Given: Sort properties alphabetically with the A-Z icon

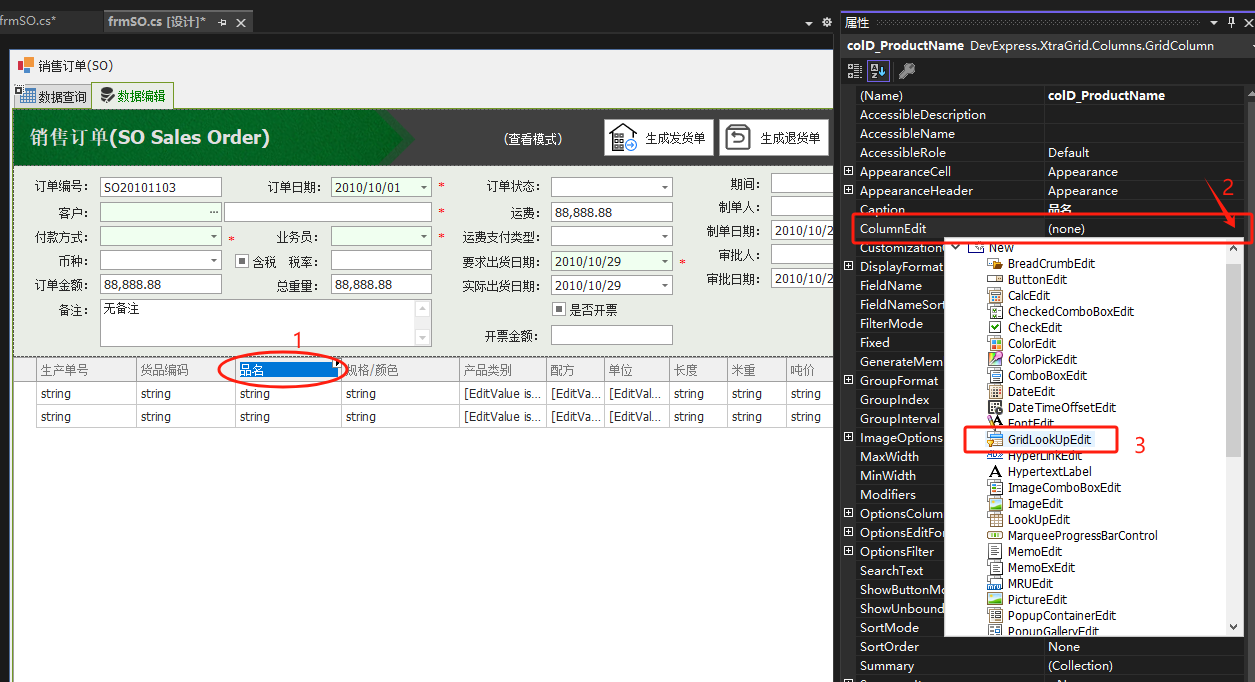Looking at the screenshot, I should (878, 70).
